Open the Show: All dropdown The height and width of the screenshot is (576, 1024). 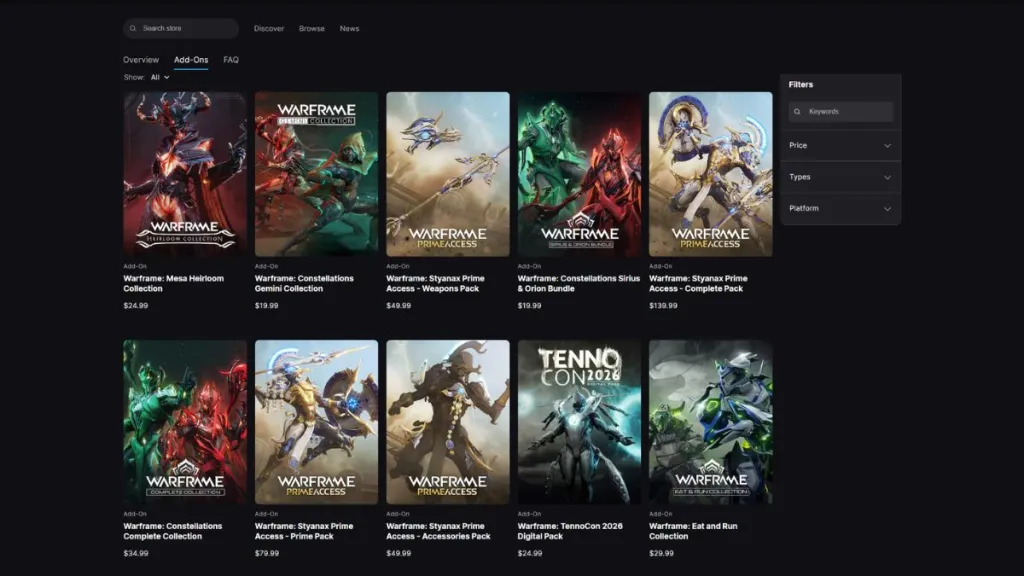pos(160,77)
